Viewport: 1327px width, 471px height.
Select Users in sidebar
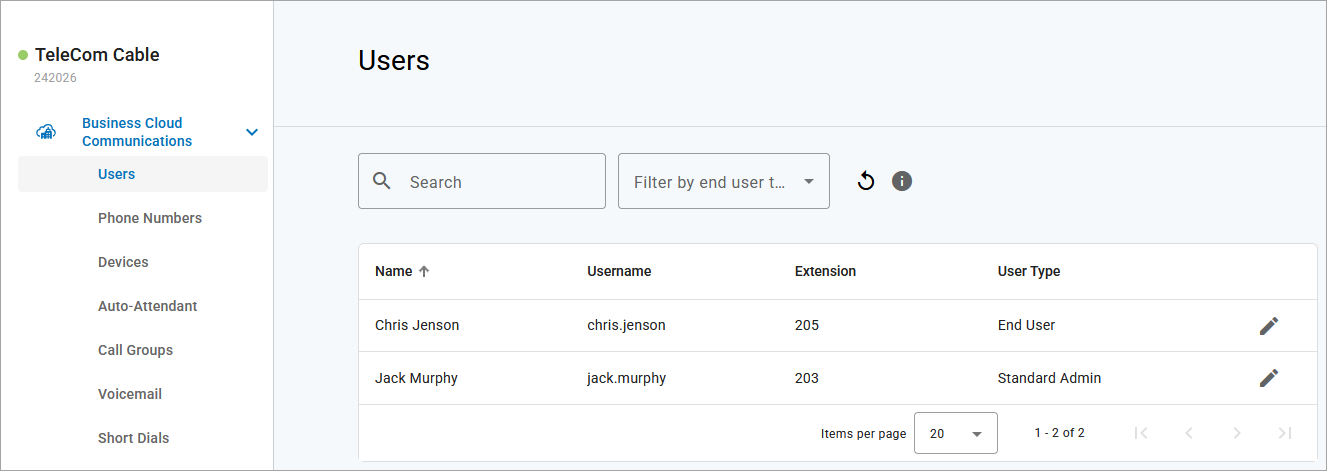coord(143,174)
